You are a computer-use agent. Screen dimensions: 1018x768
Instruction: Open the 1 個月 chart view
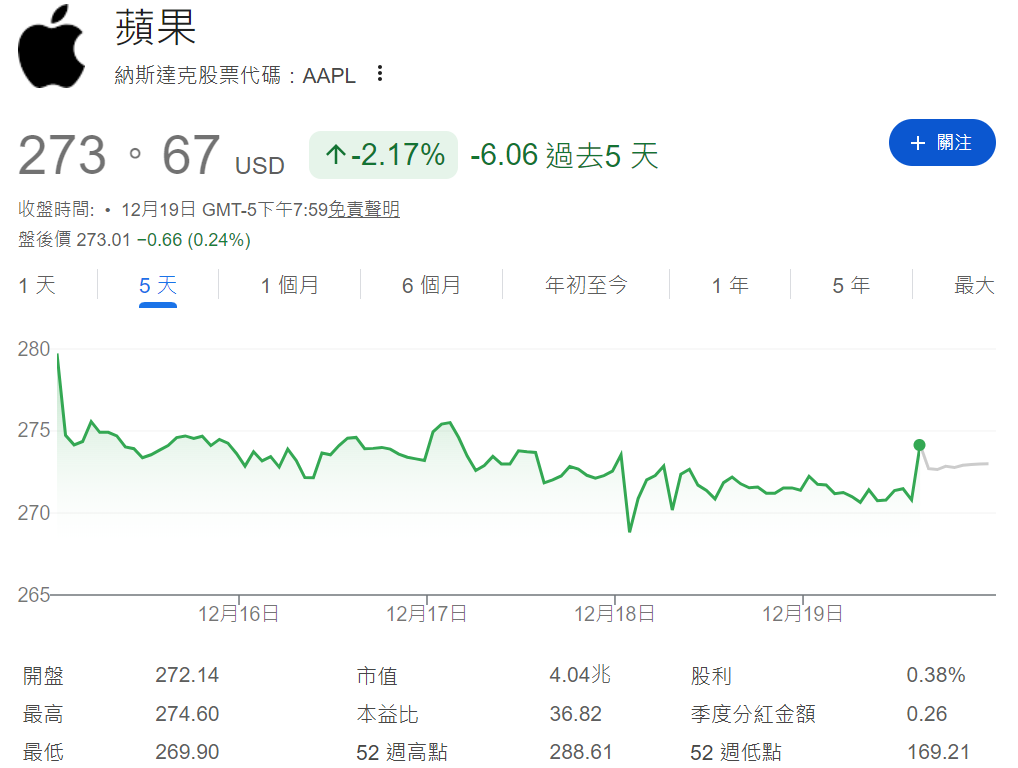tap(290, 285)
